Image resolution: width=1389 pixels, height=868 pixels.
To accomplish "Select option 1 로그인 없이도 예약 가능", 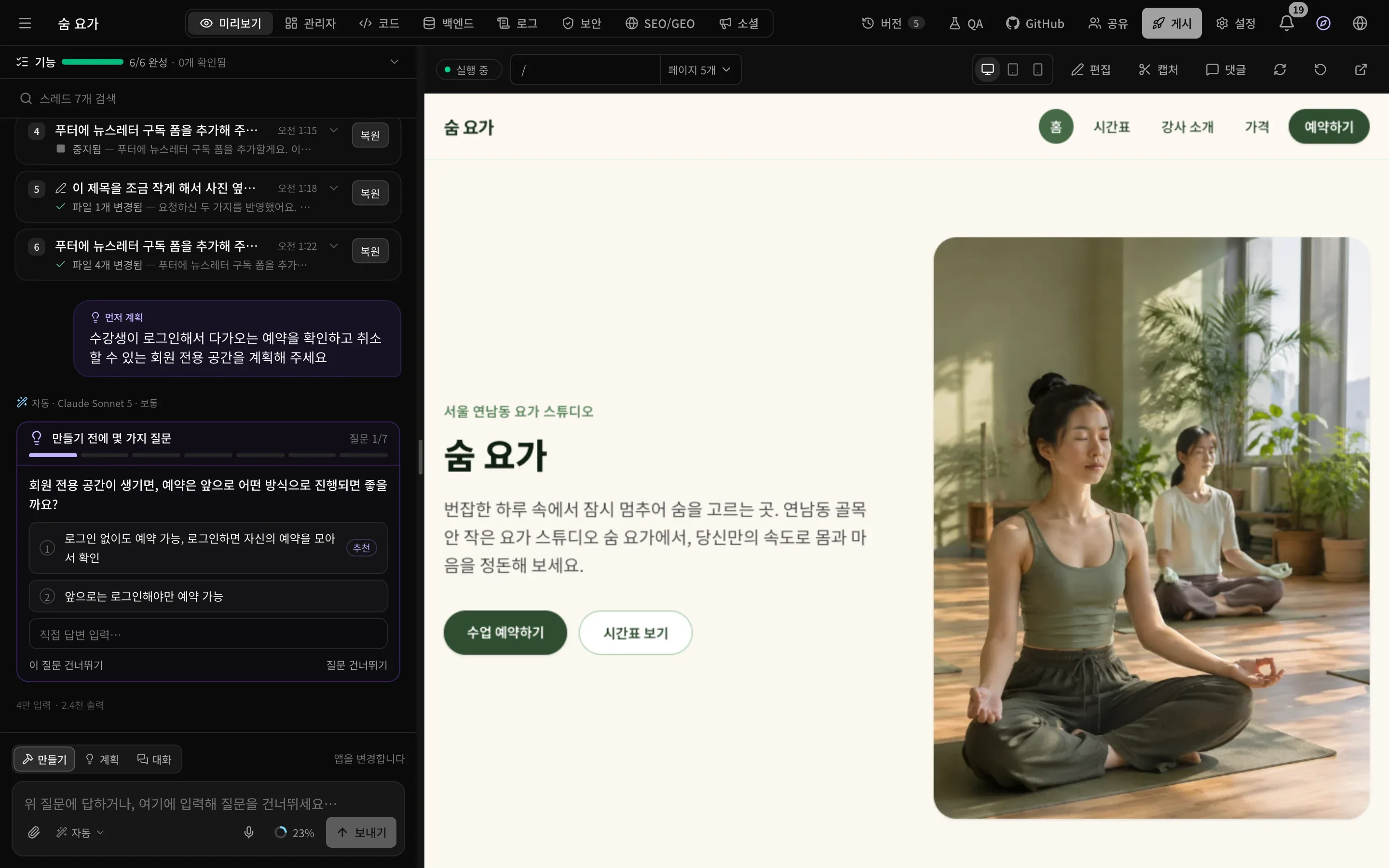I will click(x=208, y=548).
